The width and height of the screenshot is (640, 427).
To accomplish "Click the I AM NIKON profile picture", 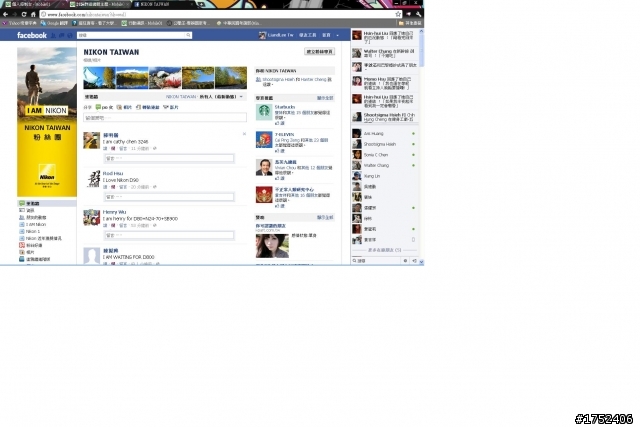I will click(x=47, y=122).
